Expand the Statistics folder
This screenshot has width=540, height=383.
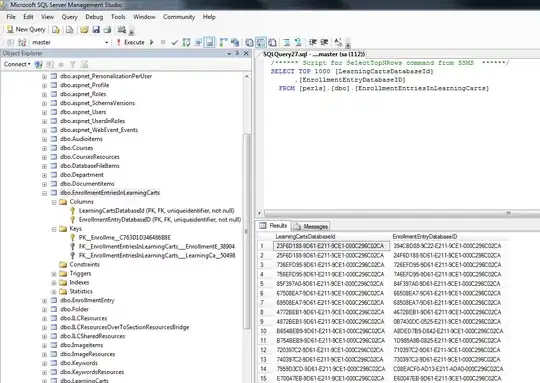54,292
